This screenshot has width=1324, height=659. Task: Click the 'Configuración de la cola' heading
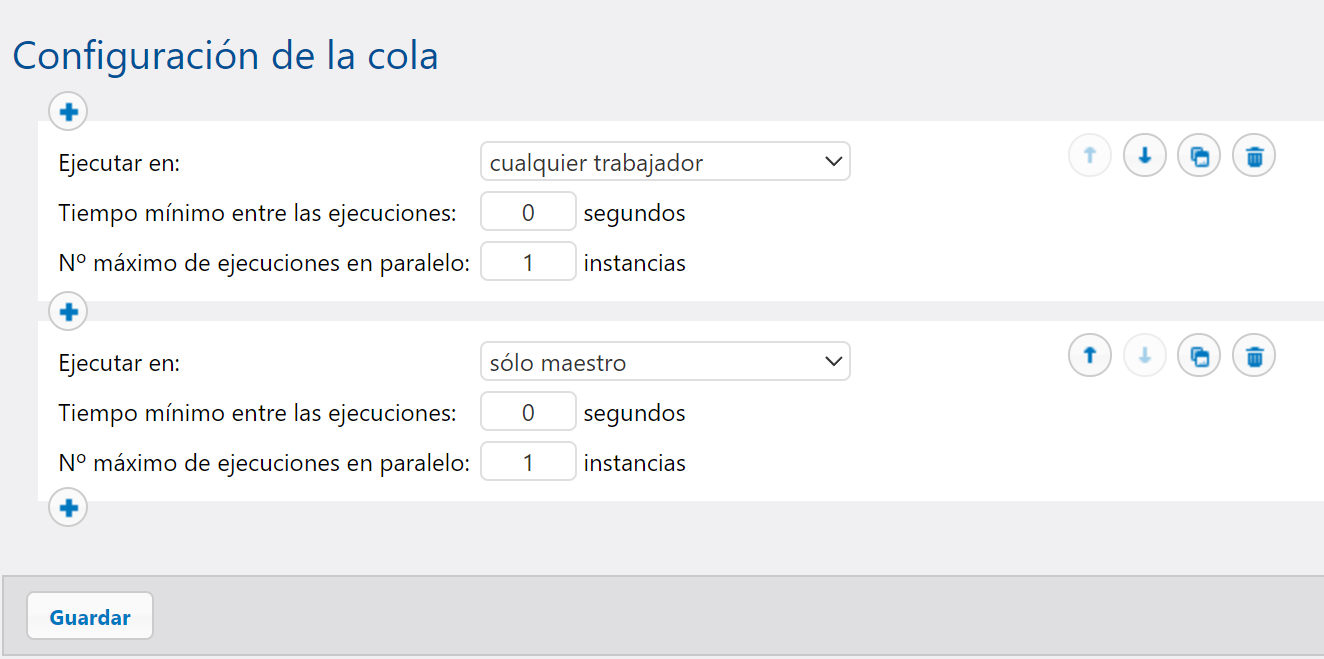(225, 55)
